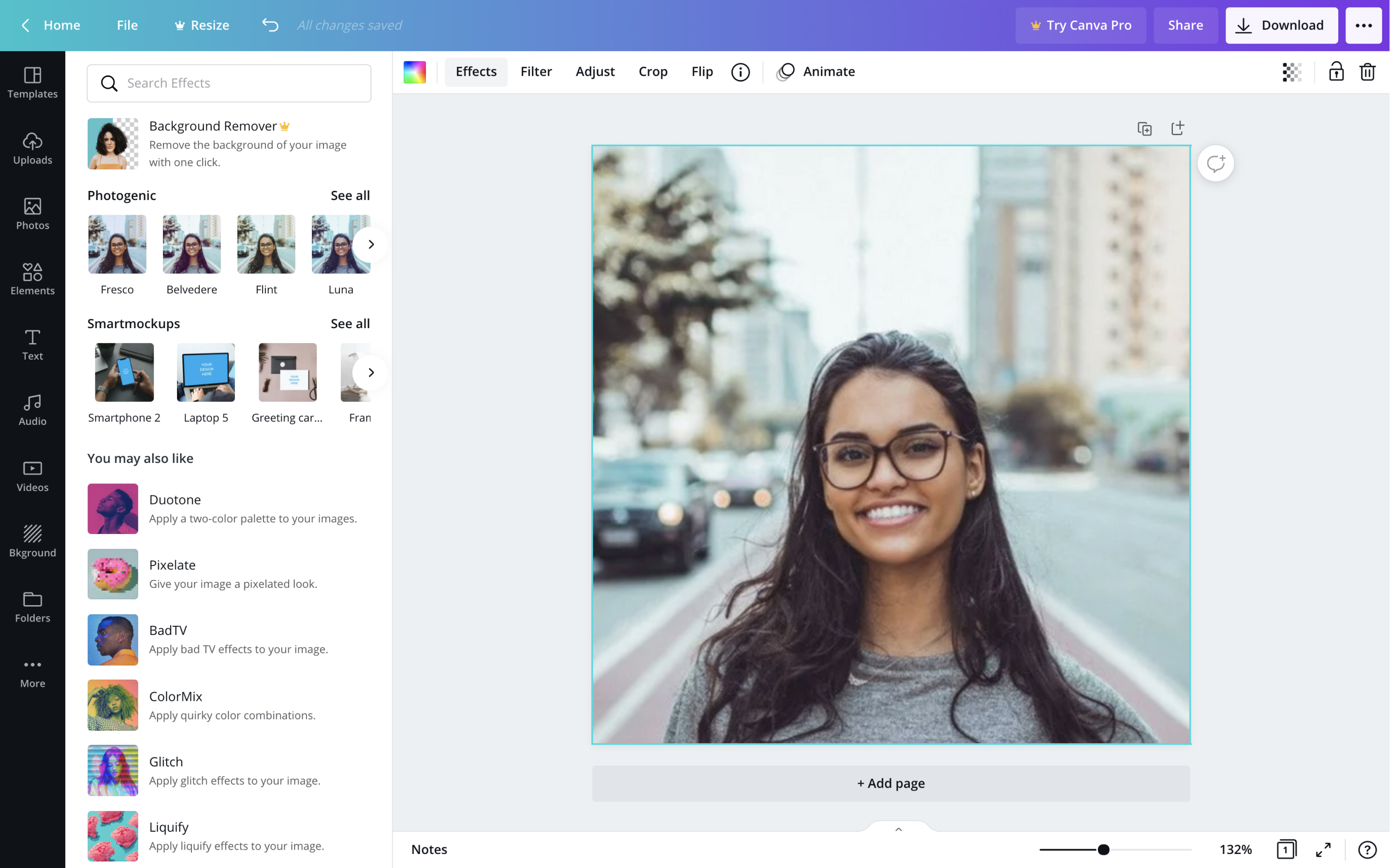
Task: Select the Crop tool icon
Action: click(x=653, y=71)
